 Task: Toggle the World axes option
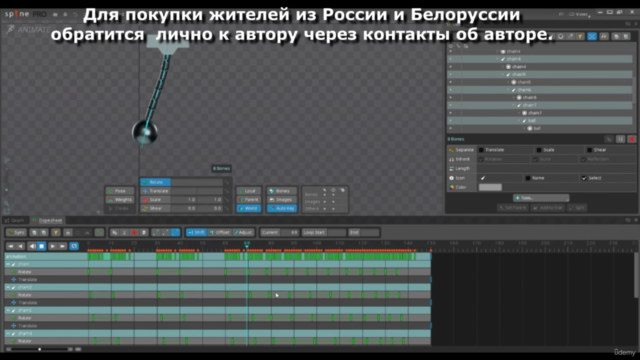point(249,208)
